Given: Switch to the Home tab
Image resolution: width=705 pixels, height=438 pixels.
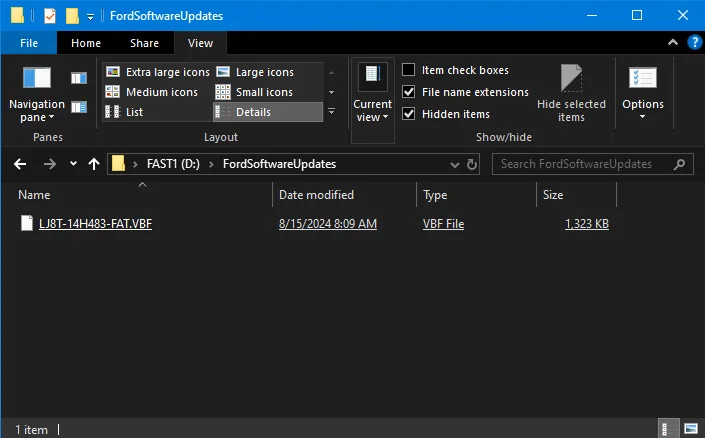Looking at the screenshot, I should (86, 43).
